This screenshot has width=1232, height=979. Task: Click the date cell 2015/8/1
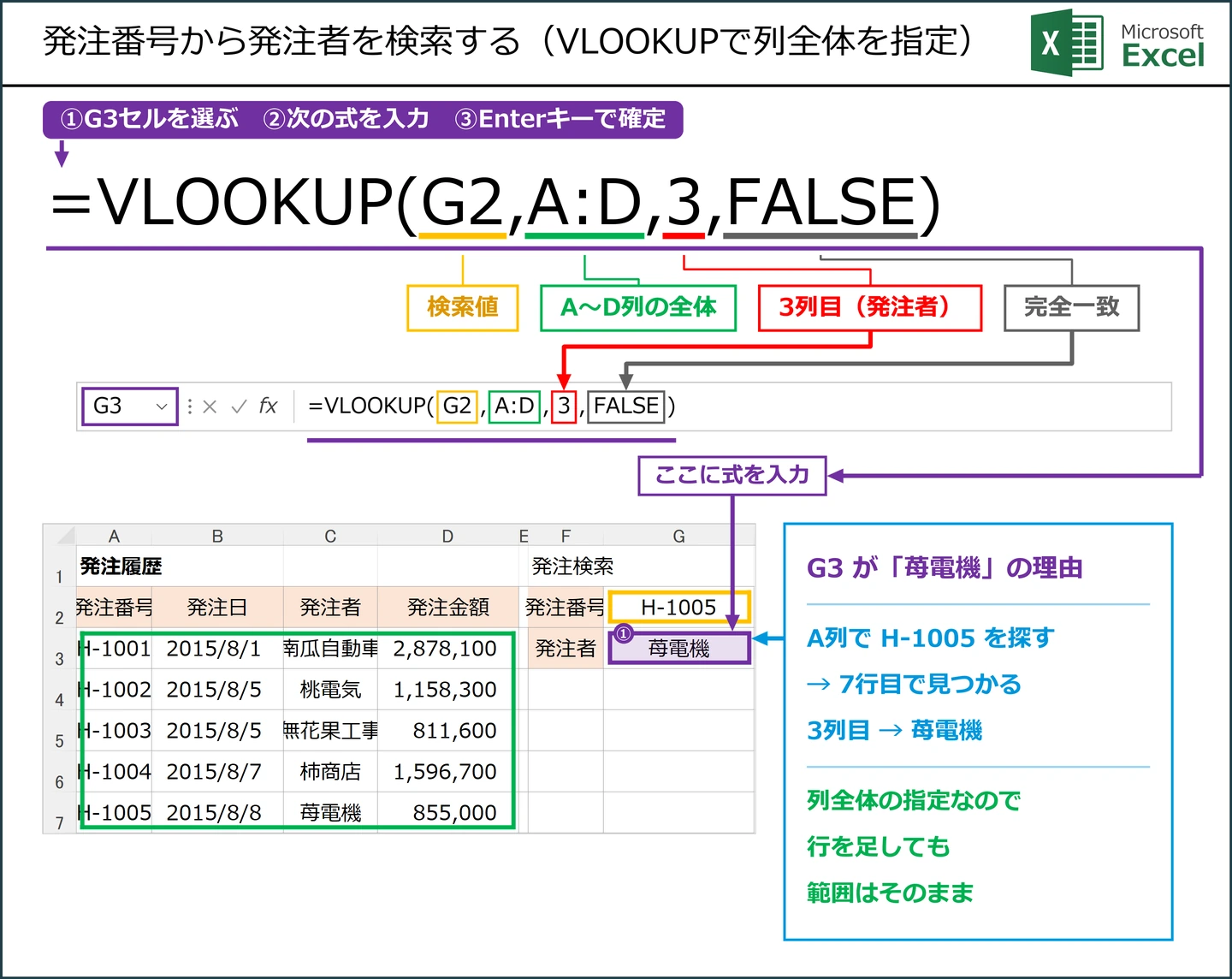coord(217,649)
